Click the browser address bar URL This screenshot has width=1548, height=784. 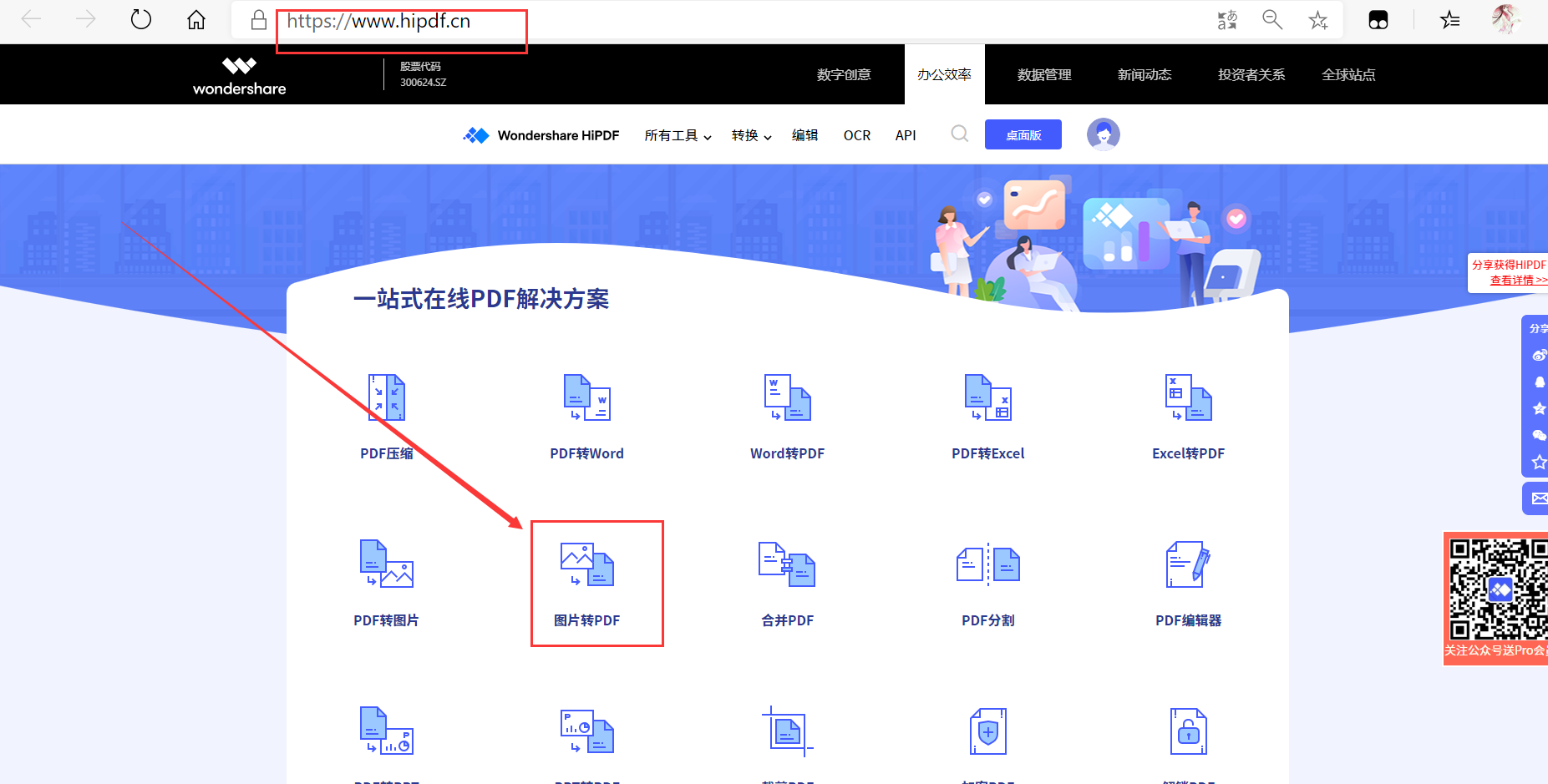pos(378,22)
